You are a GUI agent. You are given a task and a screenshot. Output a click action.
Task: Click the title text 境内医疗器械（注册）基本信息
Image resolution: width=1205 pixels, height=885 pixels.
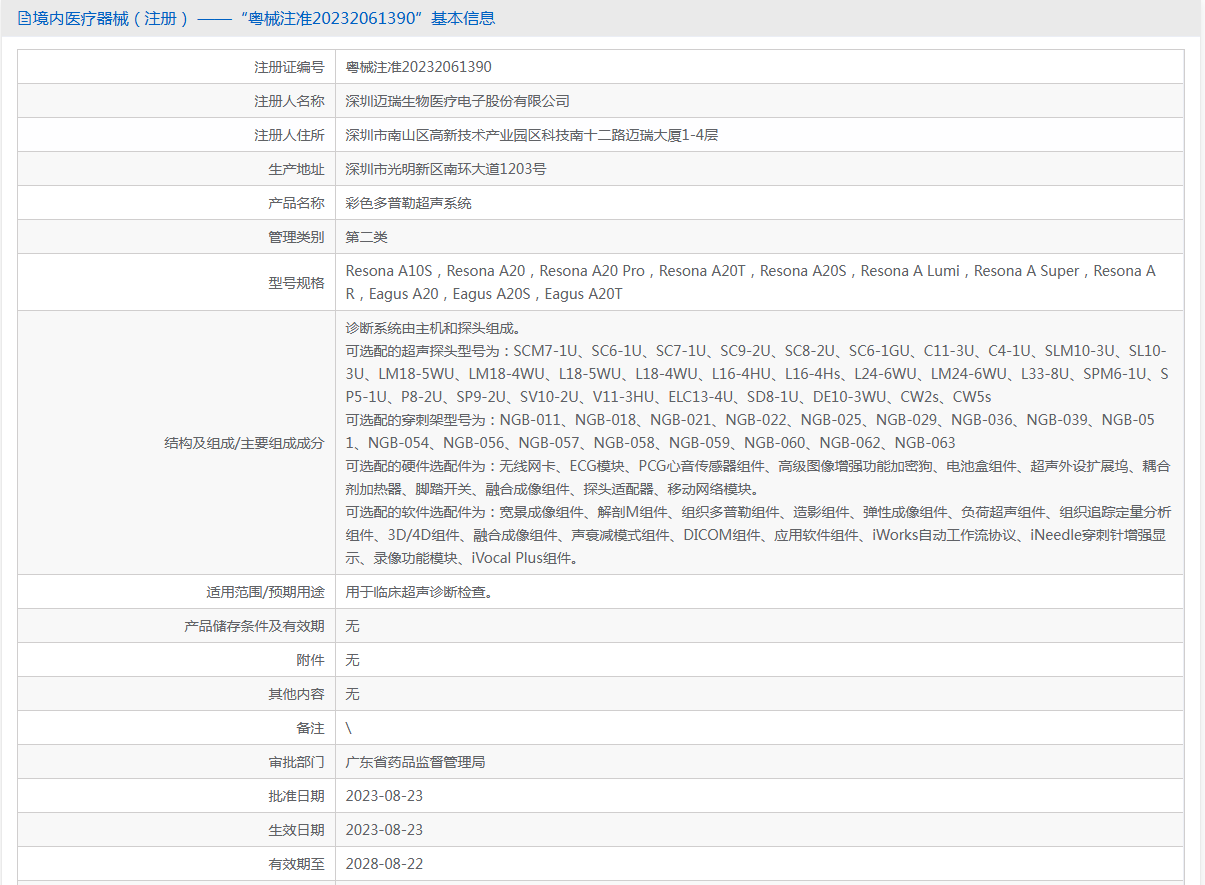pos(264,18)
